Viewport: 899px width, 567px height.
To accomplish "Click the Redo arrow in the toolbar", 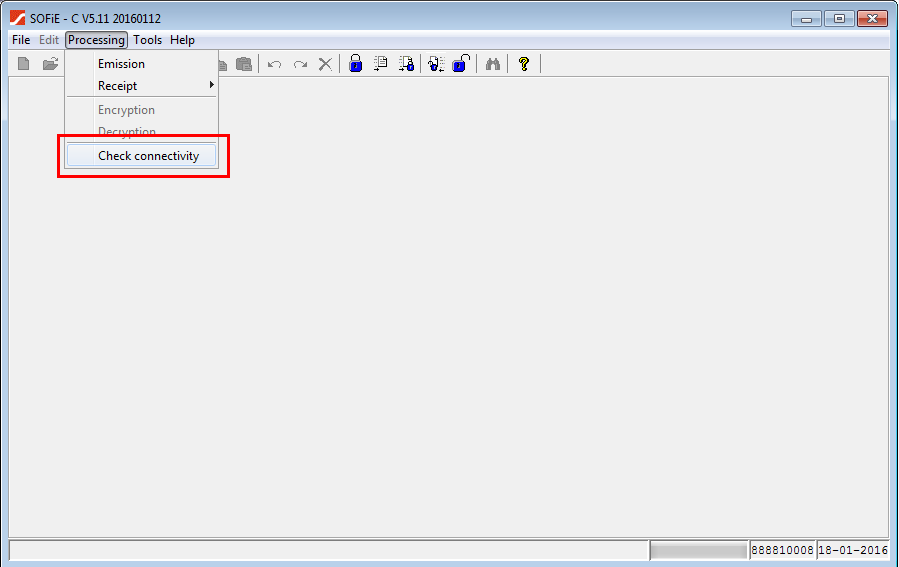I will (300, 64).
